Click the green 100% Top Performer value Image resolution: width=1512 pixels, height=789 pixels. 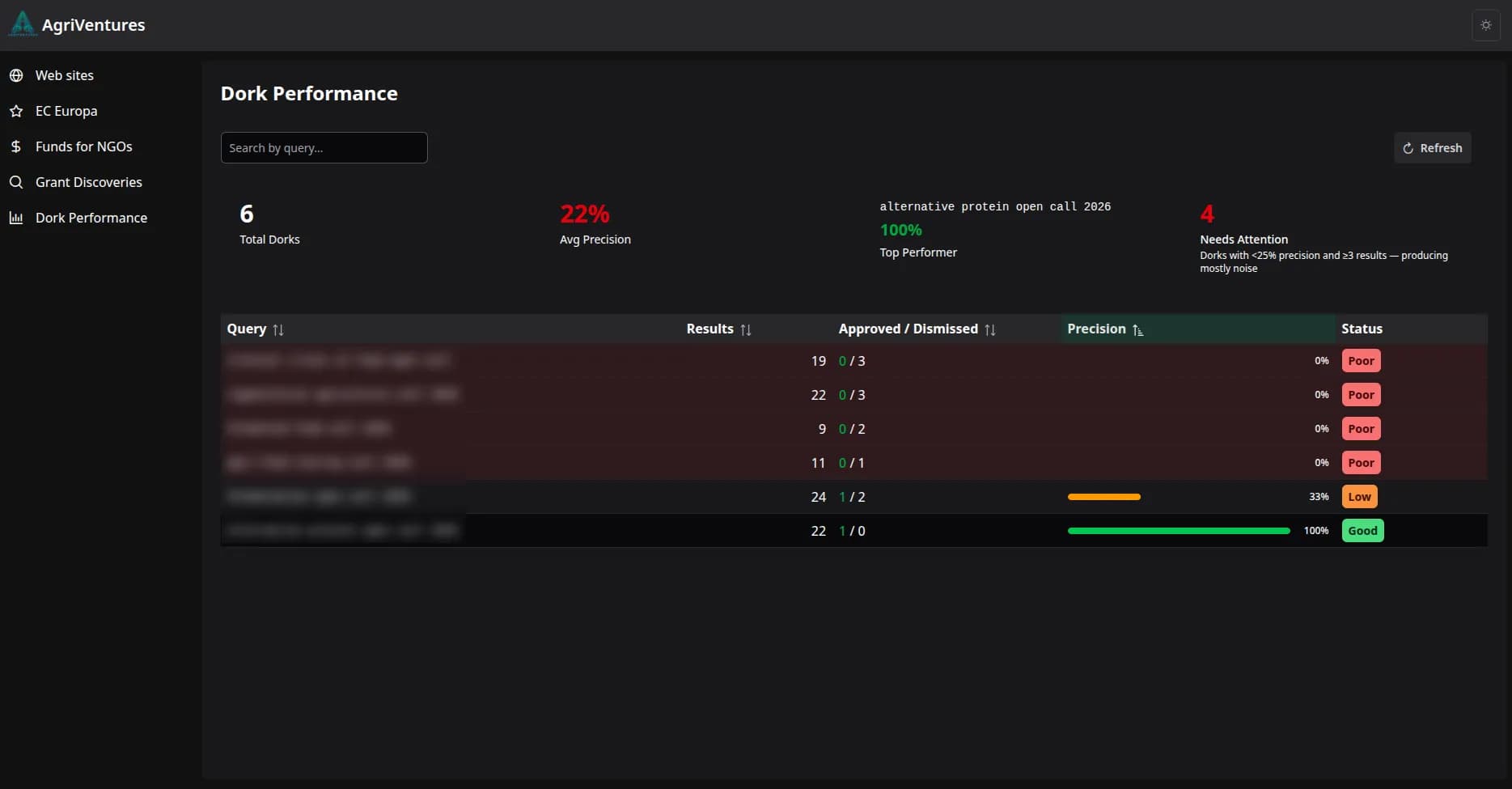(x=901, y=230)
